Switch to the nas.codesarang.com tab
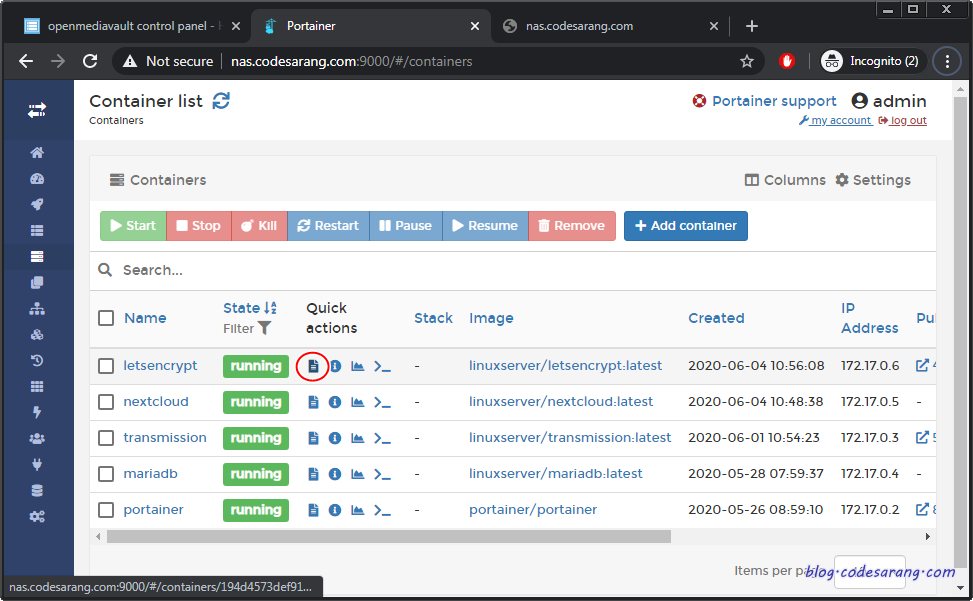This screenshot has height=601, width=973. pos(611,26)
